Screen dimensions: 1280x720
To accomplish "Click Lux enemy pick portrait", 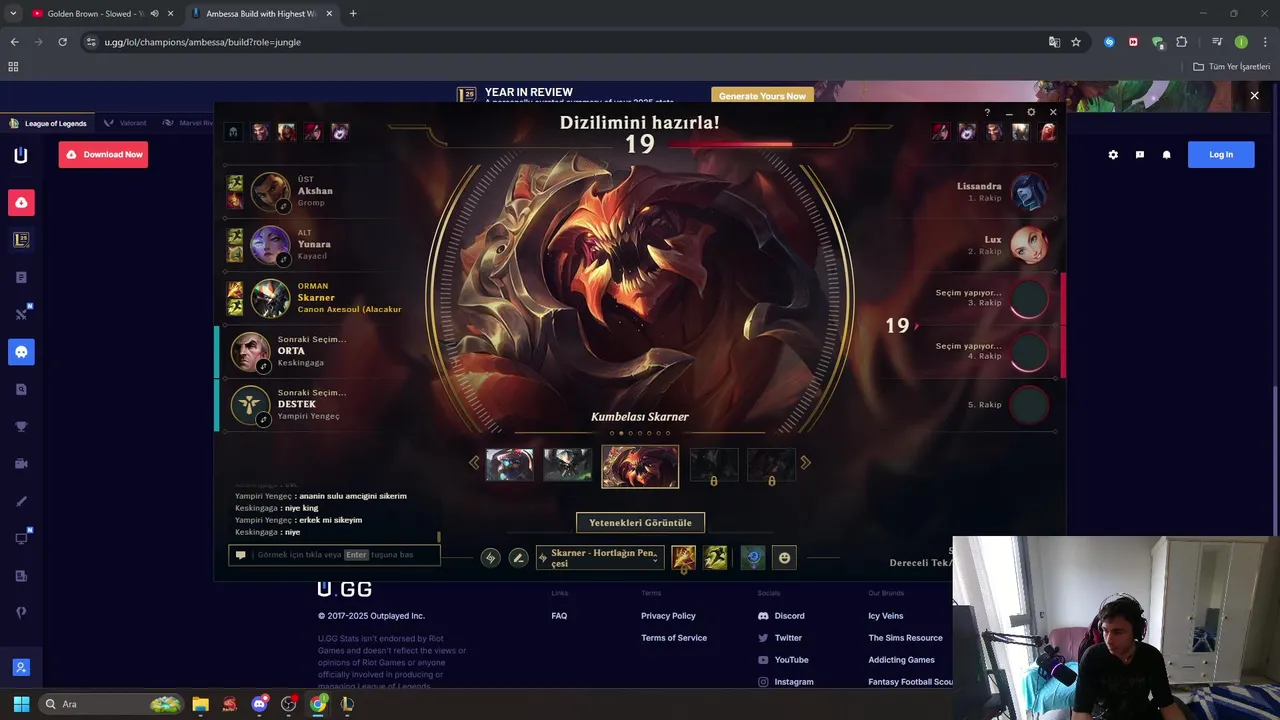I will point(1028,244).
